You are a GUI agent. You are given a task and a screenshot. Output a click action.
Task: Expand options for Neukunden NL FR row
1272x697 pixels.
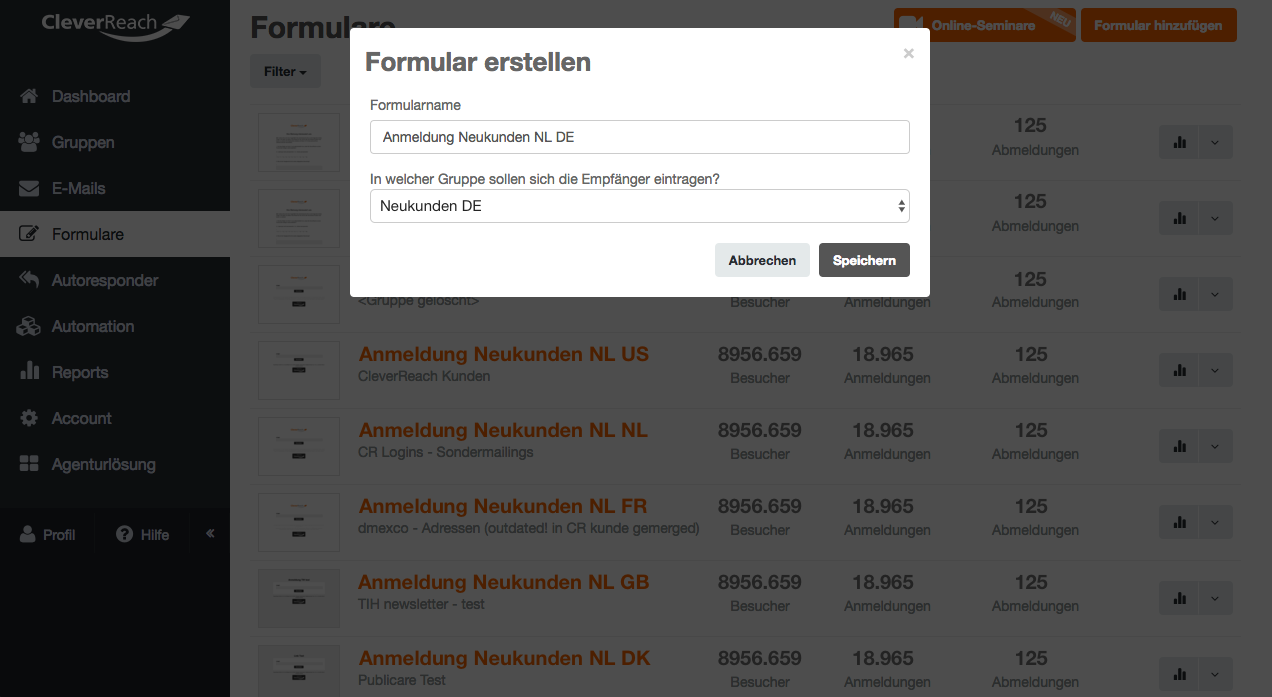tap(1216, 522)
